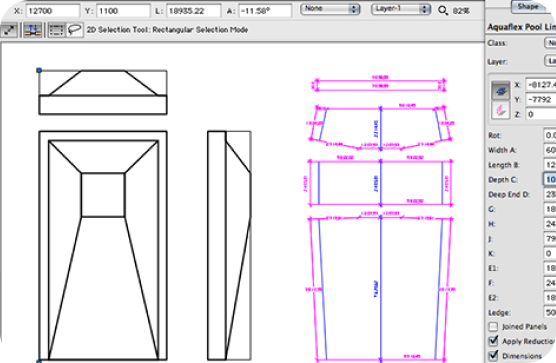Click the highlighted Depth C value field
556x363 pixels.
(550, 179)
